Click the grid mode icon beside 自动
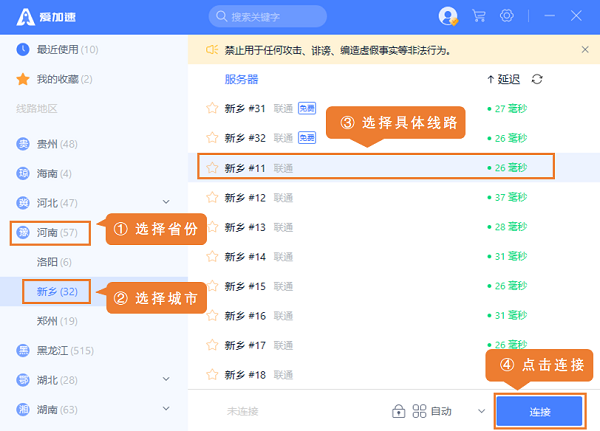This screenshot has height=431, width=600. coord(419,411)
